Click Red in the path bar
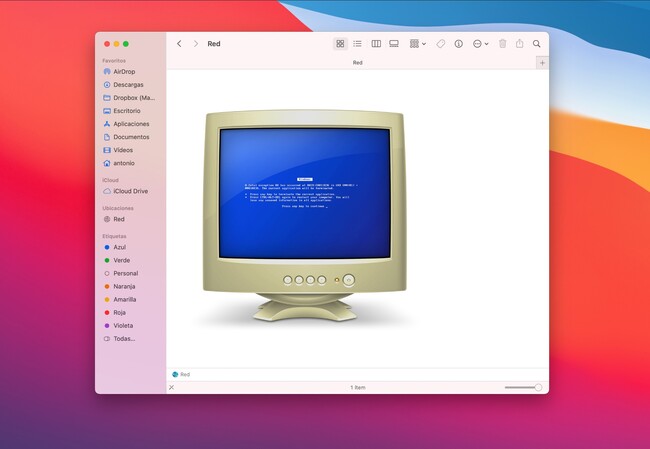This screenshot has height=449, width=650. tap(181, 374)
